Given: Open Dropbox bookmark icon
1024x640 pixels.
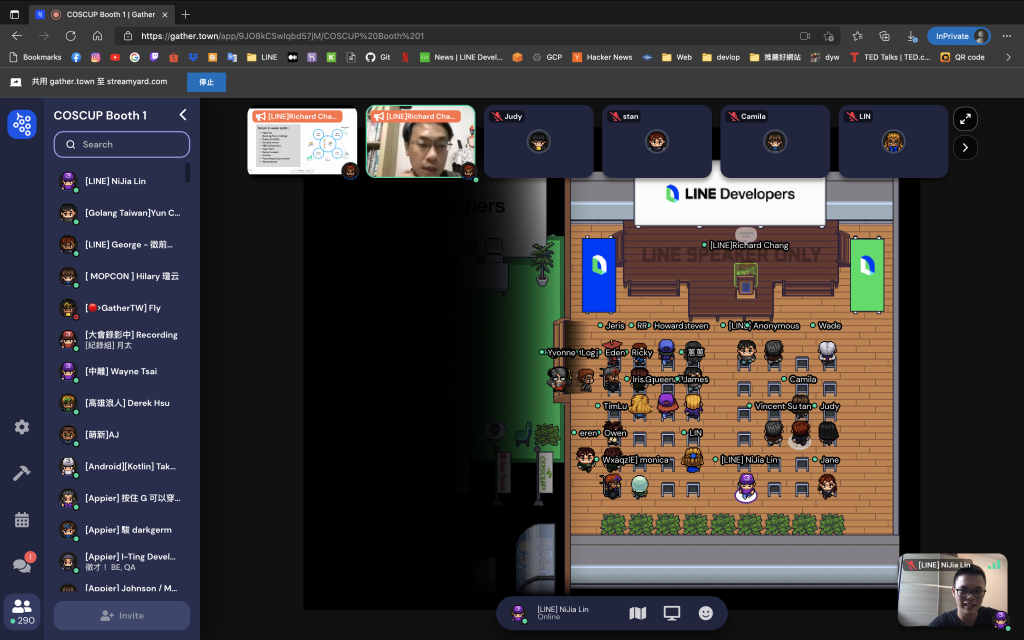Looking at the screenshot, I should [193, 57].
